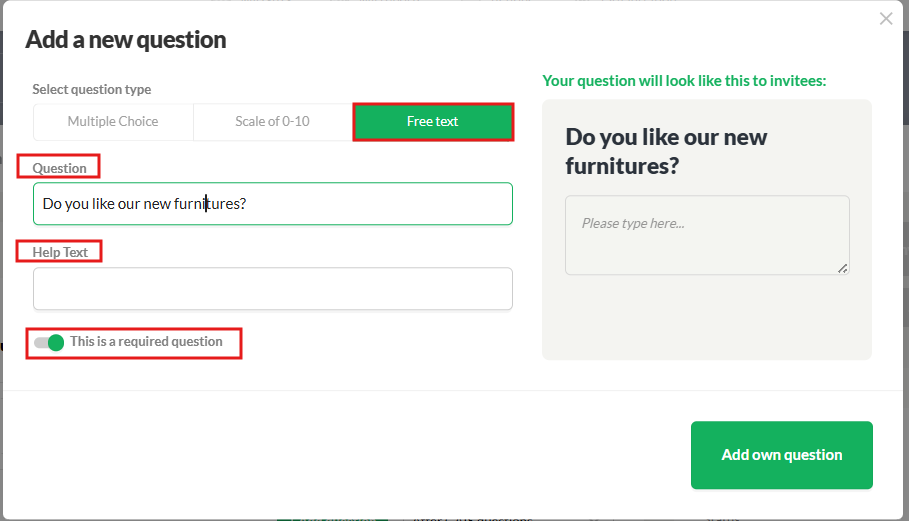Click the preview question title text
The width and height of the screenshot is (909, 521).
pos(666,151)
